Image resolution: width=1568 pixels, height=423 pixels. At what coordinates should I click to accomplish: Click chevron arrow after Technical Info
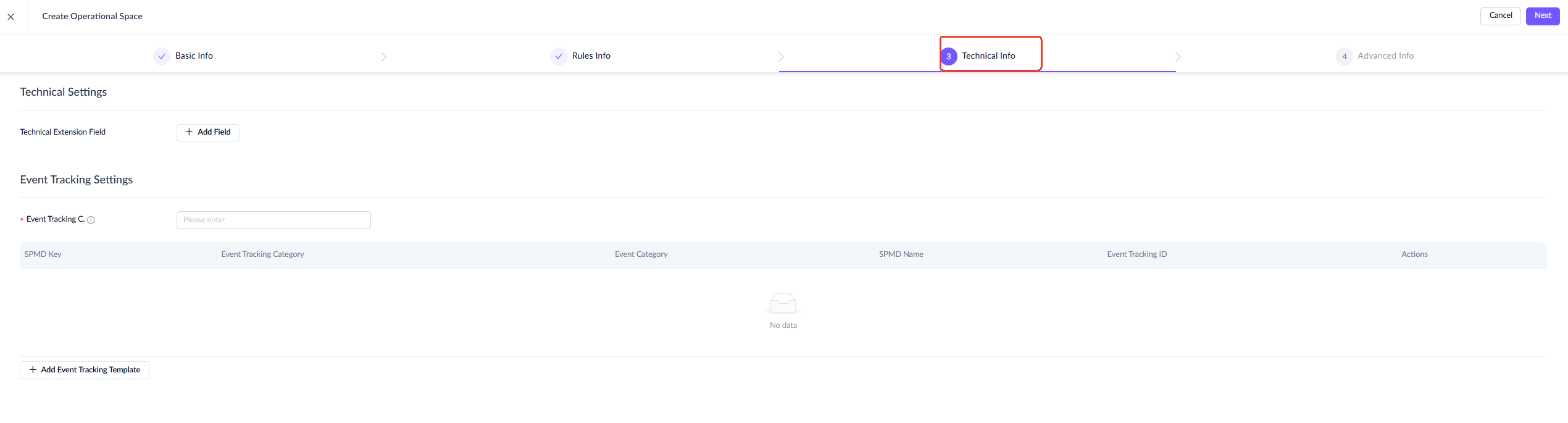pyautogui.click(x=1178, y=57)
